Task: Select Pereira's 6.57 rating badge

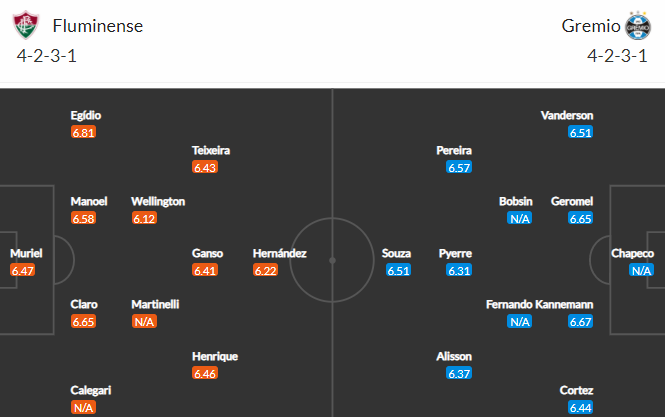Action: 459,168
